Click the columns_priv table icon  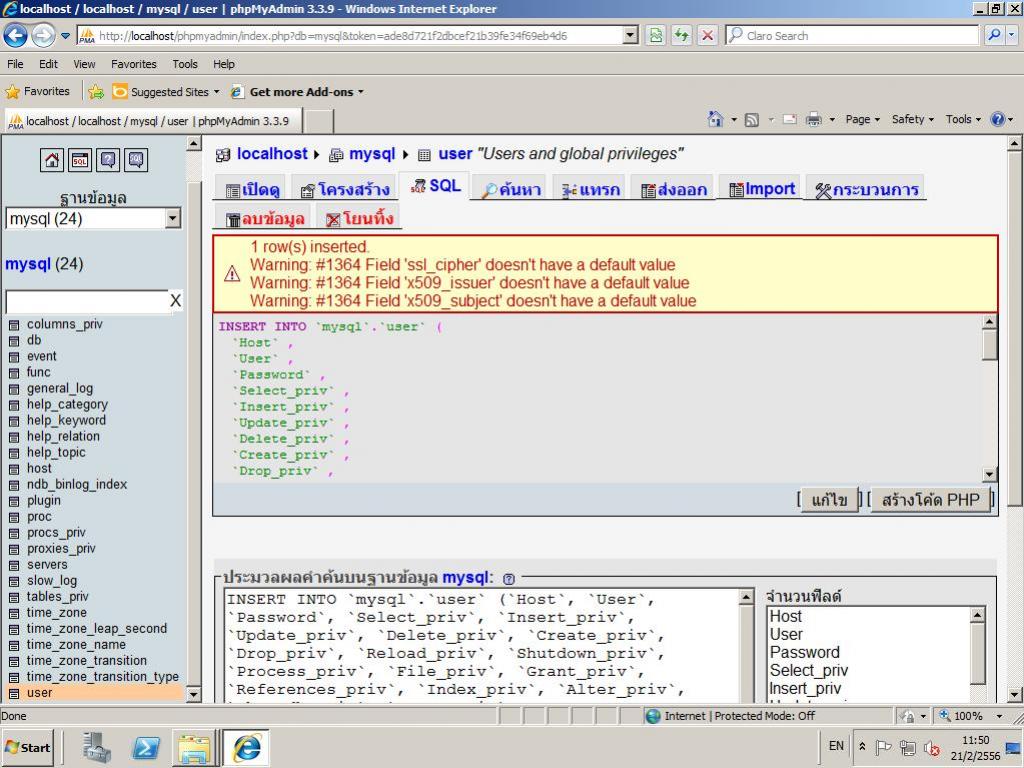[14, 325]
